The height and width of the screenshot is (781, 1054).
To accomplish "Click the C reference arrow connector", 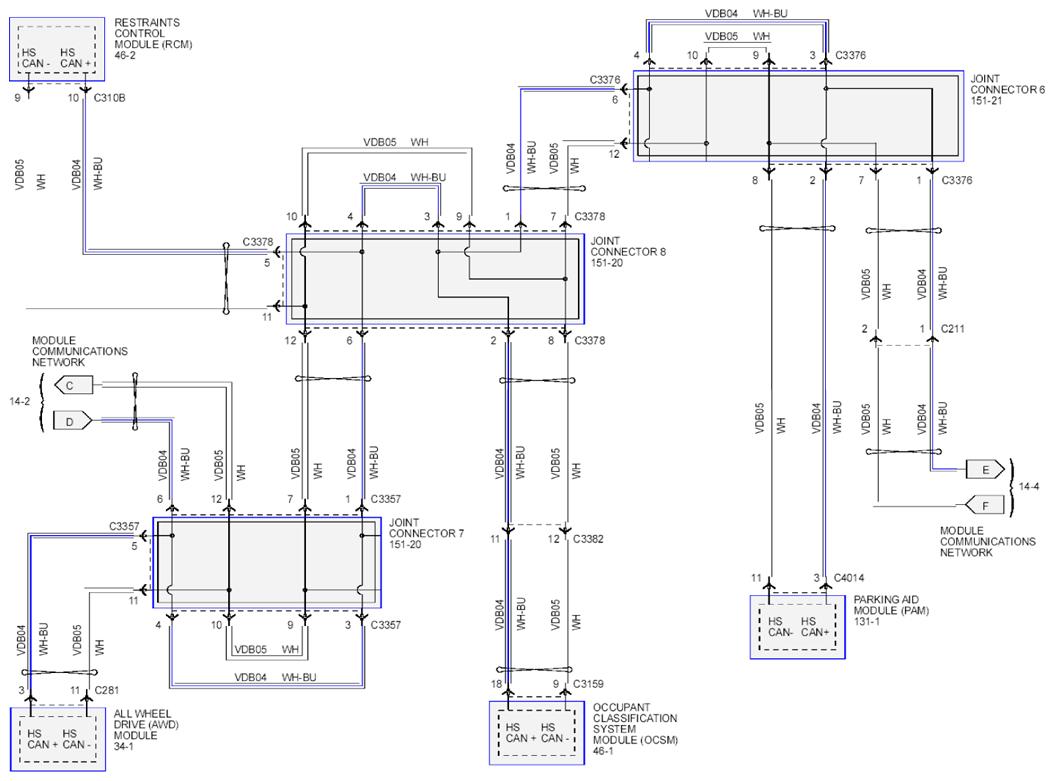I will 73,386.
